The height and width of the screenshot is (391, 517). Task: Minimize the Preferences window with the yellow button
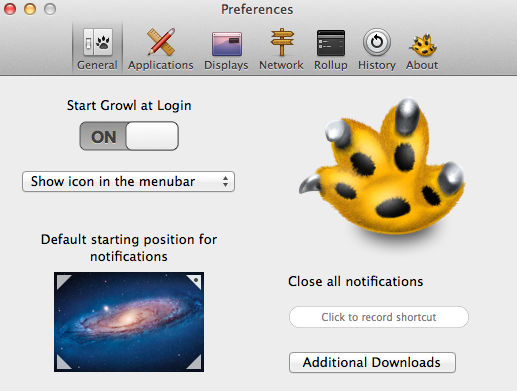30,9
